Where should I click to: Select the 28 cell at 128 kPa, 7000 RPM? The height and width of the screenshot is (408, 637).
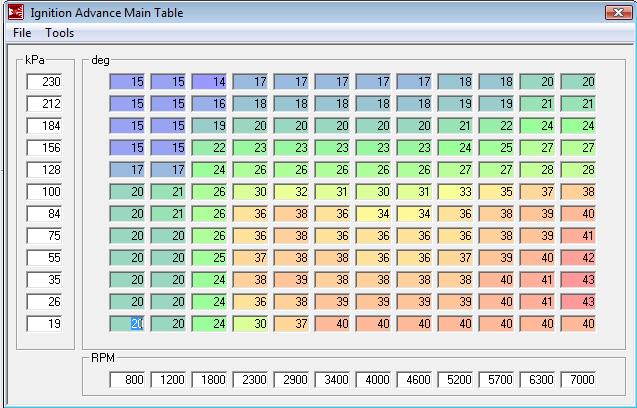click(x=578, y=169)
